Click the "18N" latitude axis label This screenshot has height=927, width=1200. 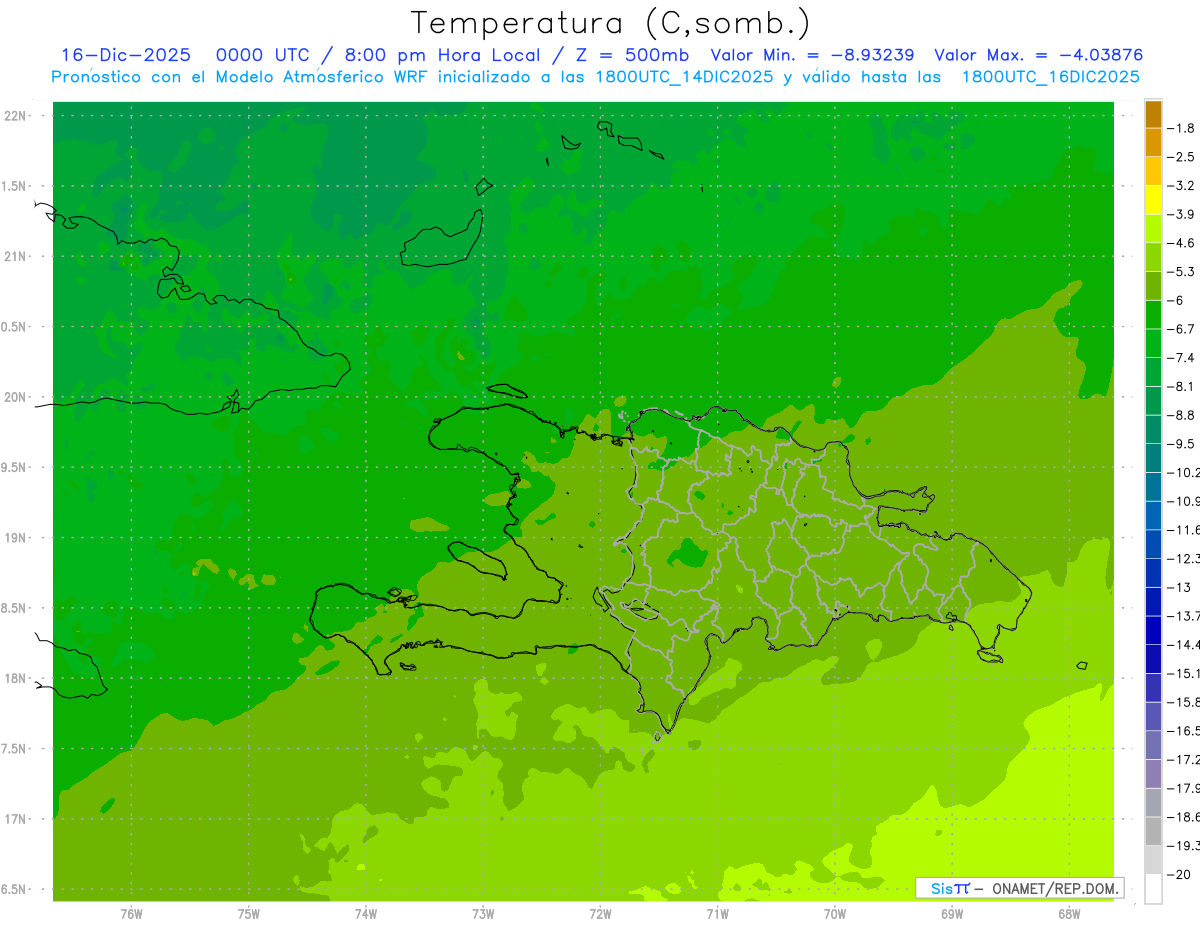tap(16, 678)
